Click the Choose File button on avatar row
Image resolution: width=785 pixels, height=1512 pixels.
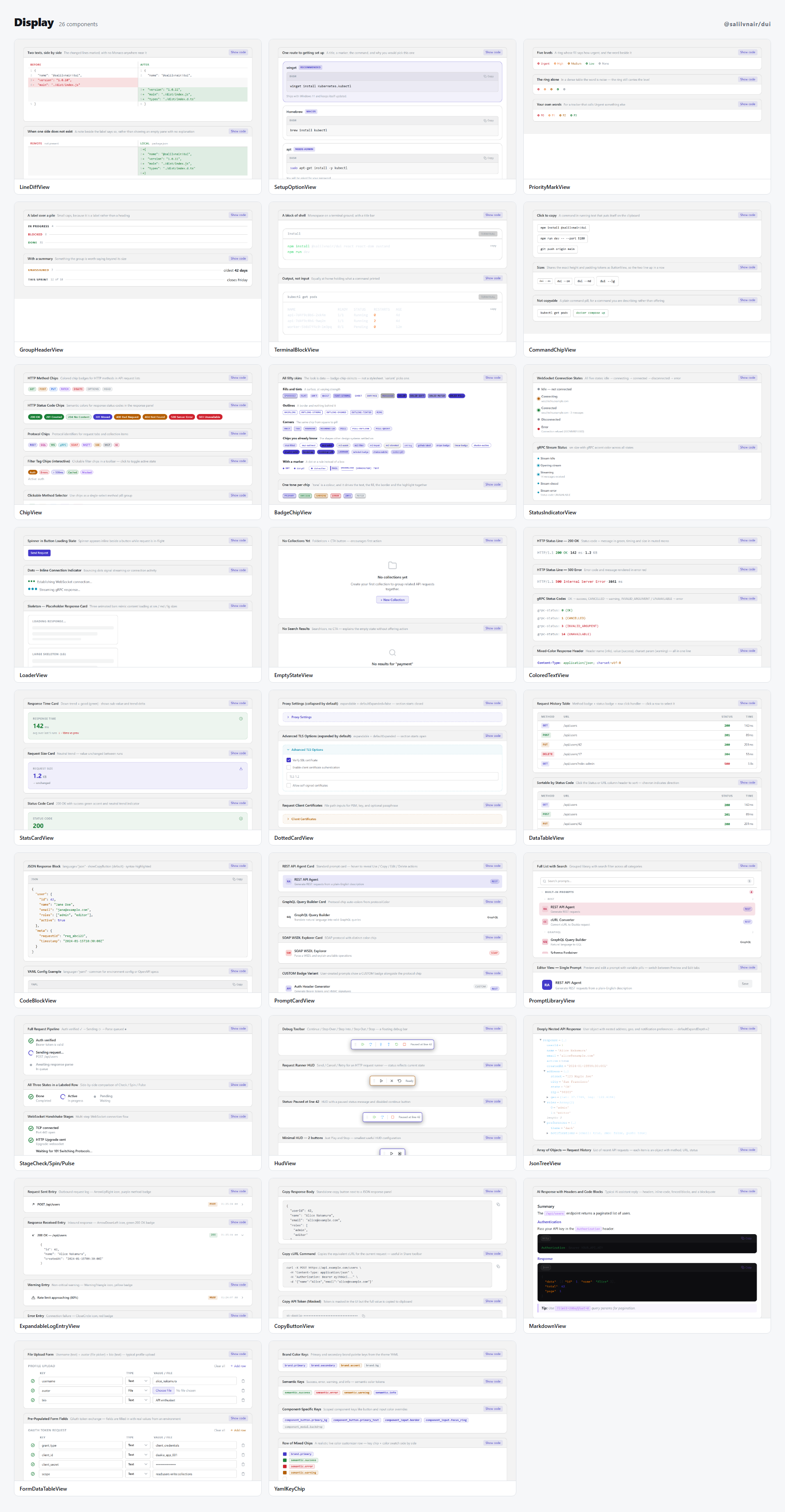[164, 1390]
